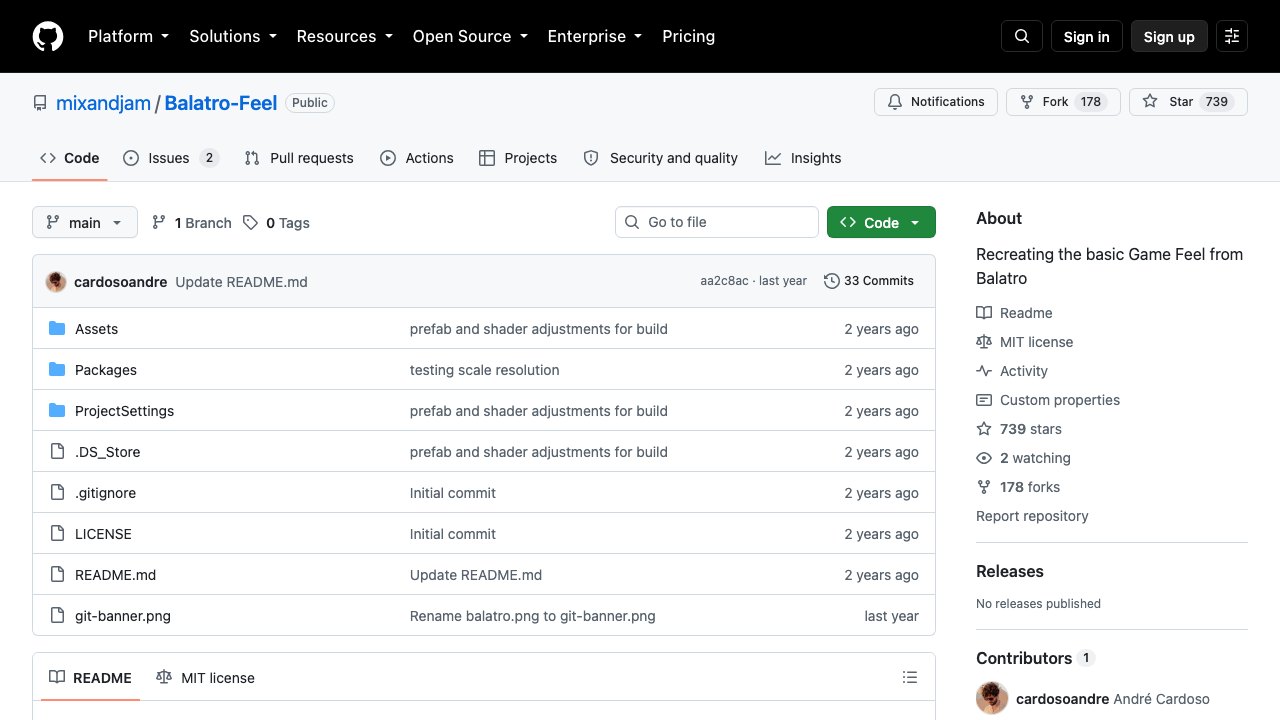The width and height of the screenshot is (1280, 720).
Task: Click the Activity pulse icon
Action: coord(984,371)
